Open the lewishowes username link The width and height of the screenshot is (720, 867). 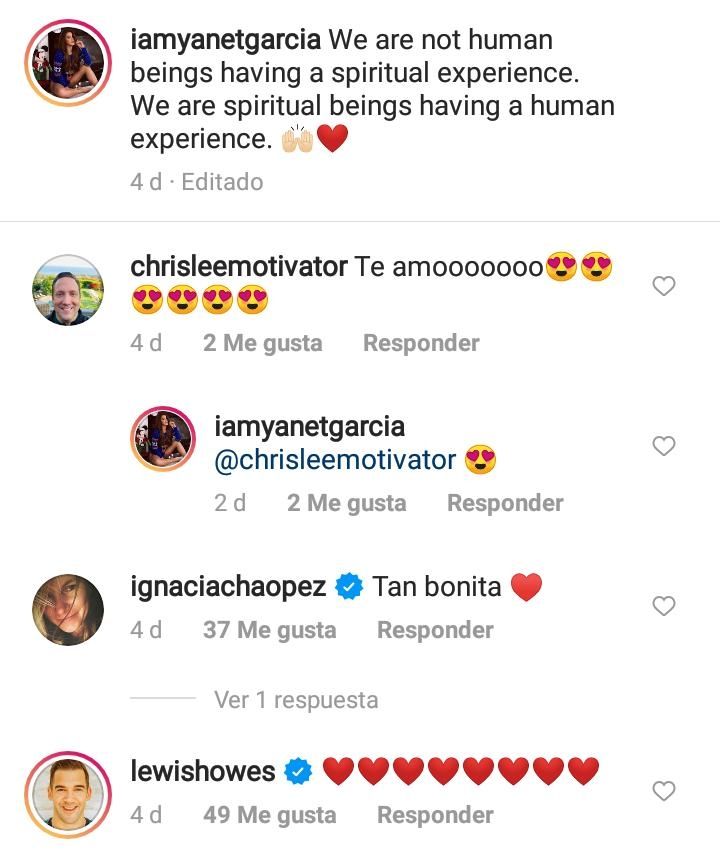point(203,771)
